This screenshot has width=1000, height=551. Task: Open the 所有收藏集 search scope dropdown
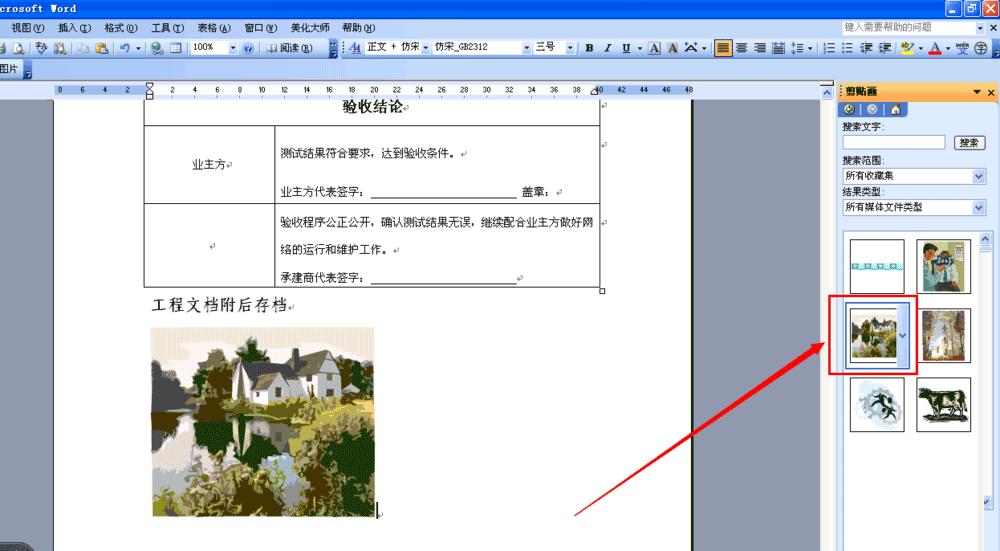click(x=979, y=176)
